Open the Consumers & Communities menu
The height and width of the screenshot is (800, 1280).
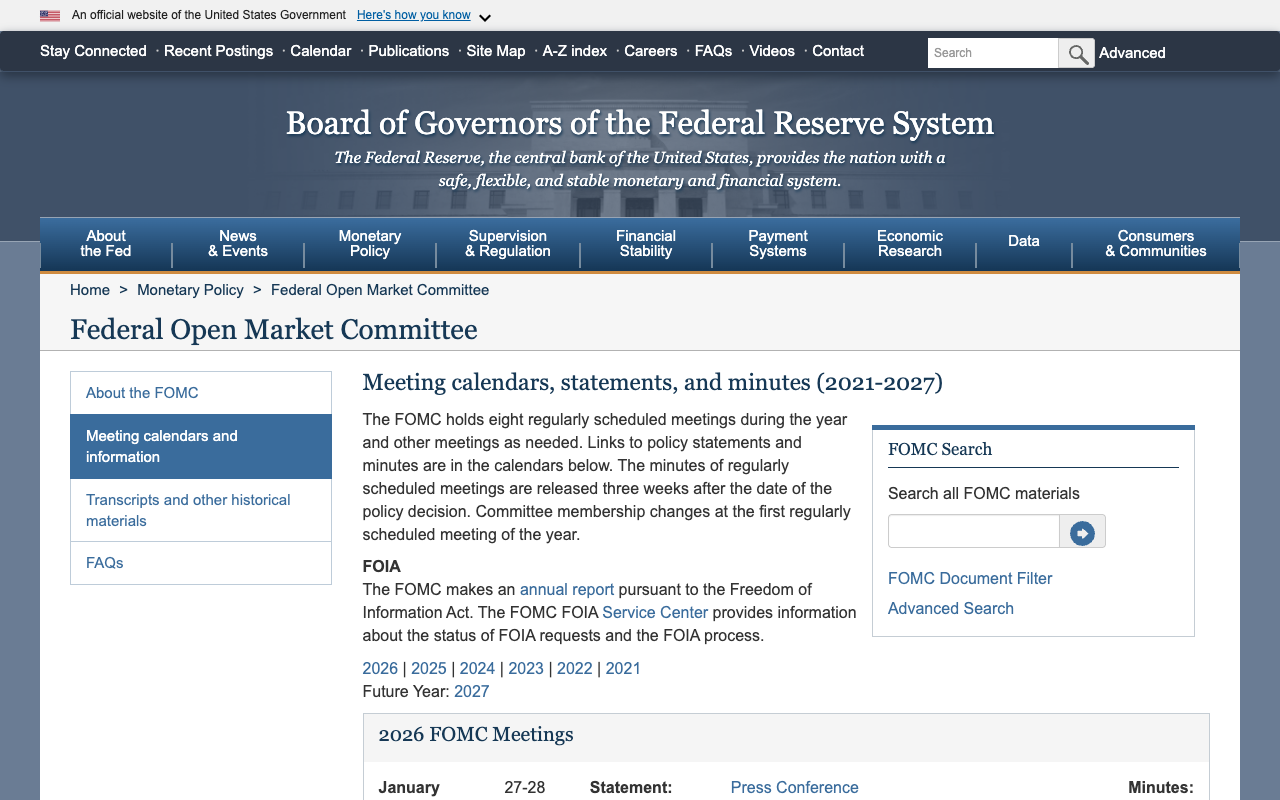[1156, 243]
